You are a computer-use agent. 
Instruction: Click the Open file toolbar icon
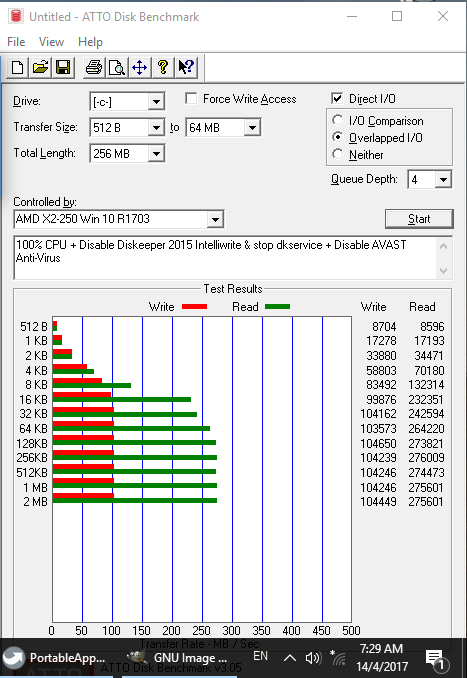point(41,68)
